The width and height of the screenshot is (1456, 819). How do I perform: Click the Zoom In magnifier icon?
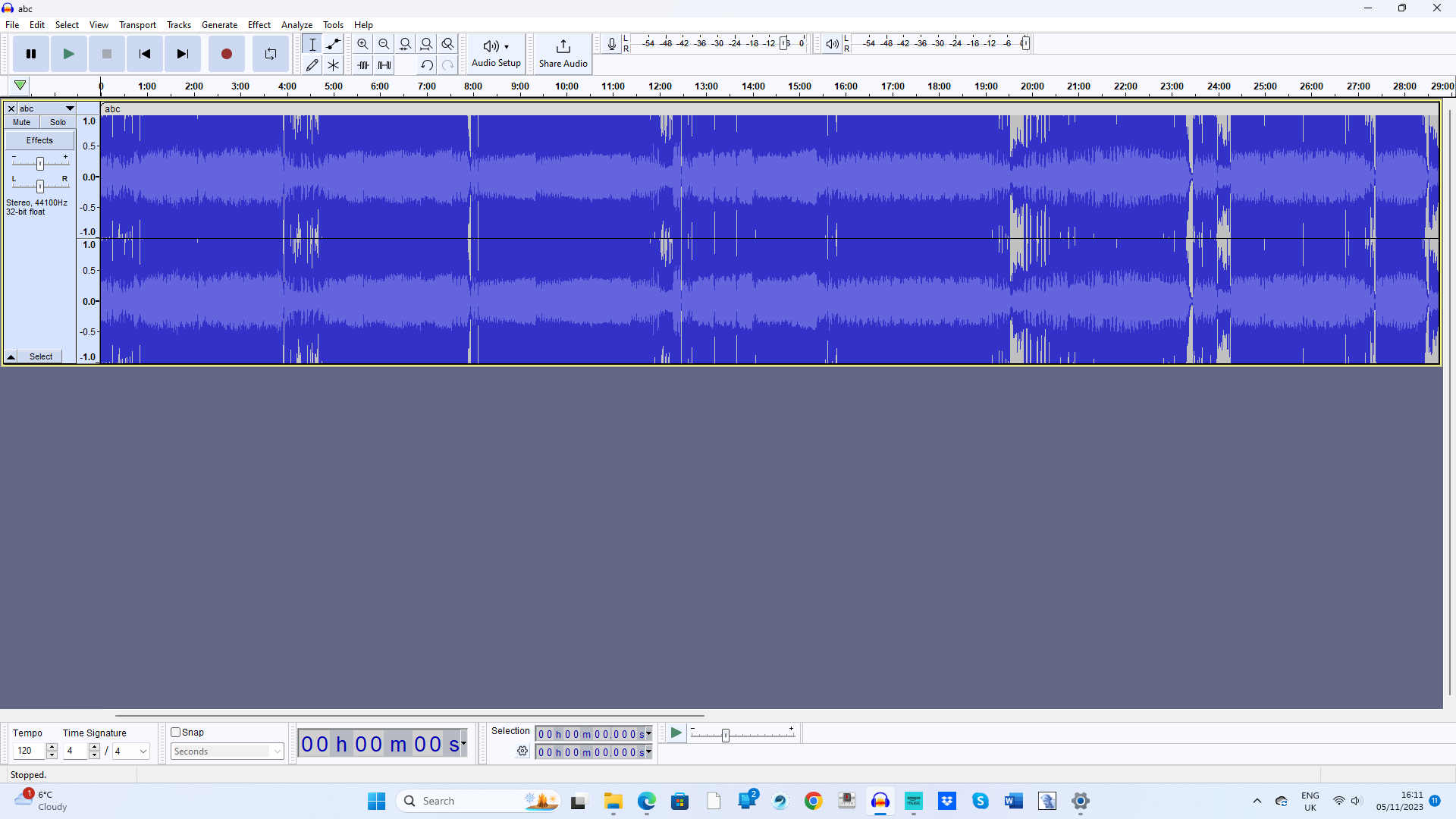point(362,44)
